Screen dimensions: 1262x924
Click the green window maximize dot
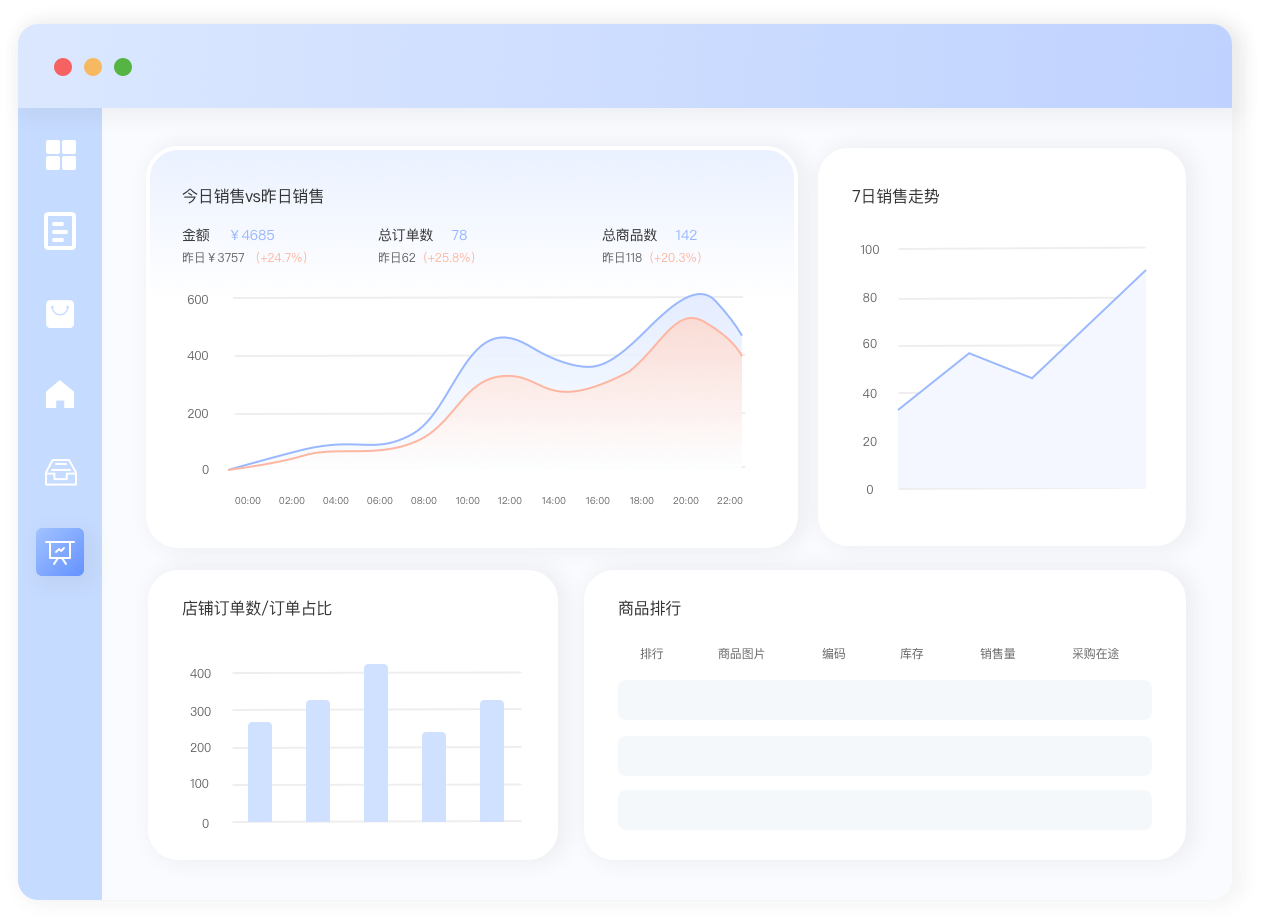tap(123, 67)
